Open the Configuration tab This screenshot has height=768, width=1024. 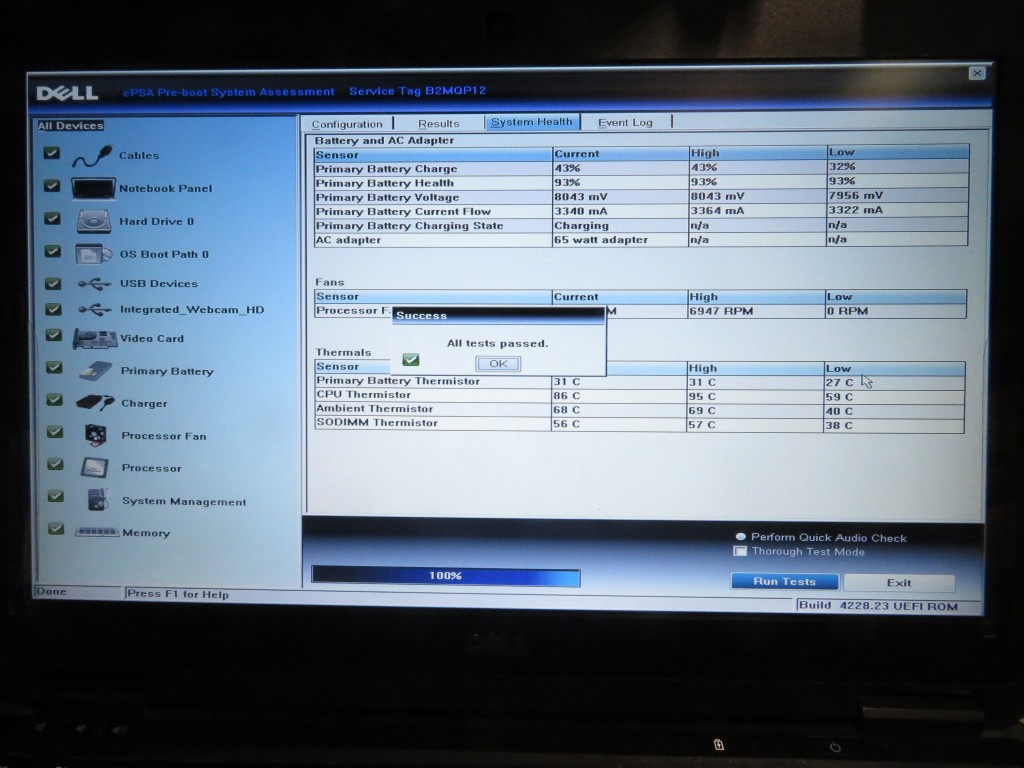(347, 123)
